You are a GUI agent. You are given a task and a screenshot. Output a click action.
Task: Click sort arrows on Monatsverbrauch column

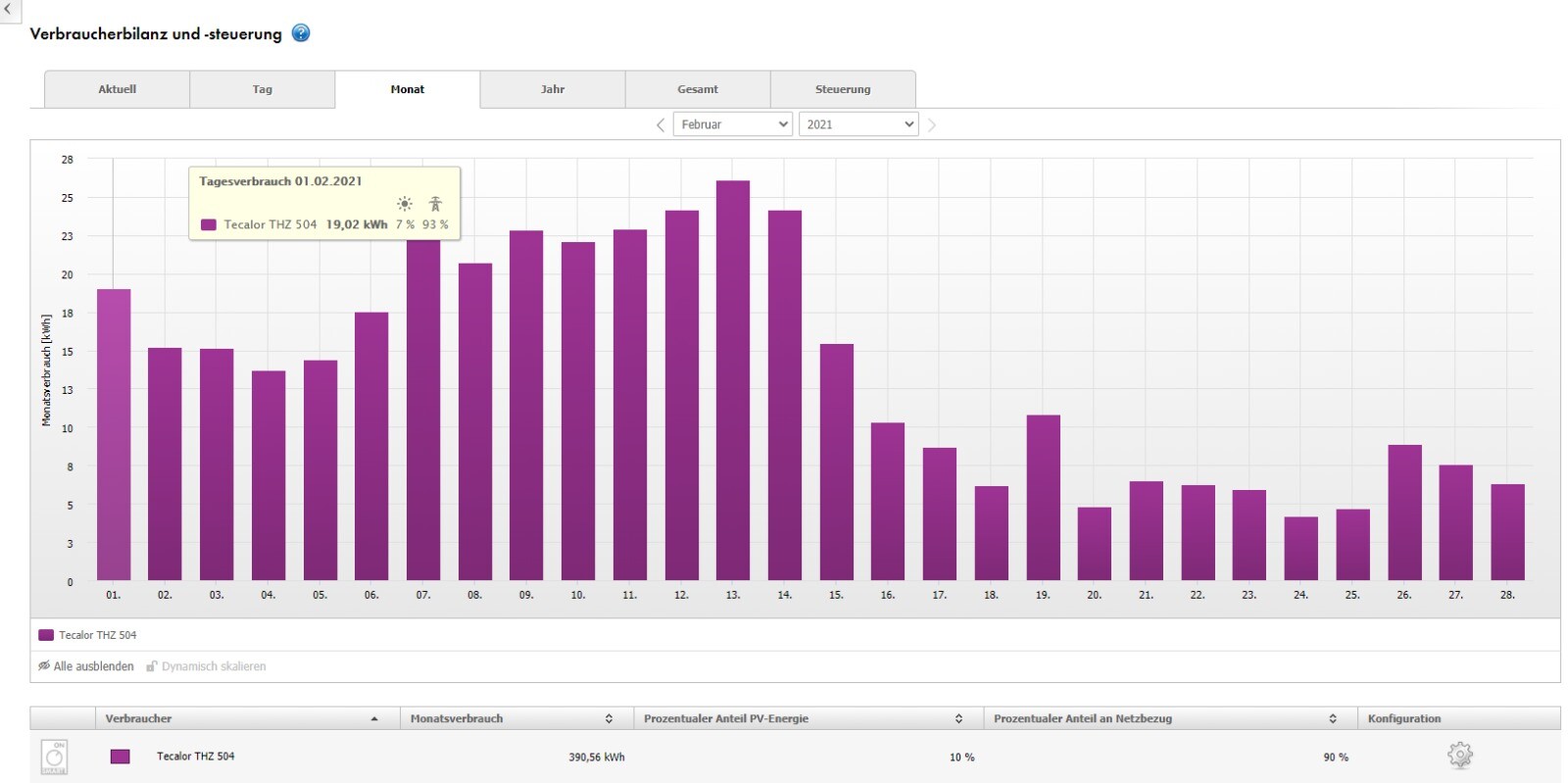click(x=609, y=719)
